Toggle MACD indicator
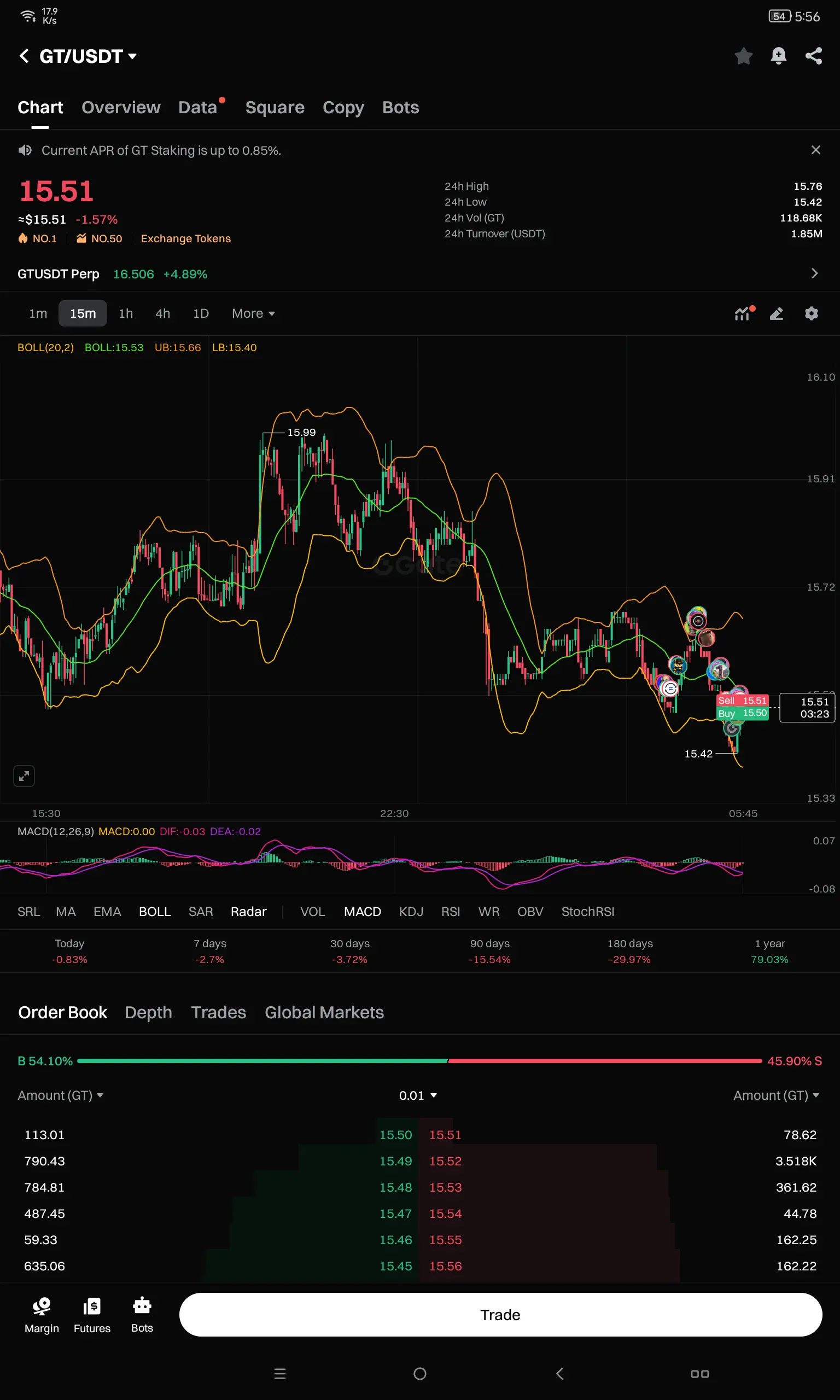The width and height of the screenshot is (840, 1400). [362, 912]
